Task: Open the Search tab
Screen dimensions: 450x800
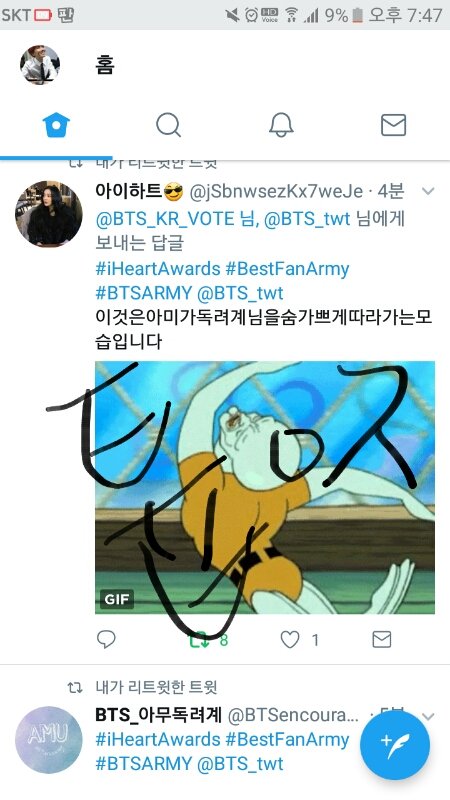Action: click(x=168, y=125)
